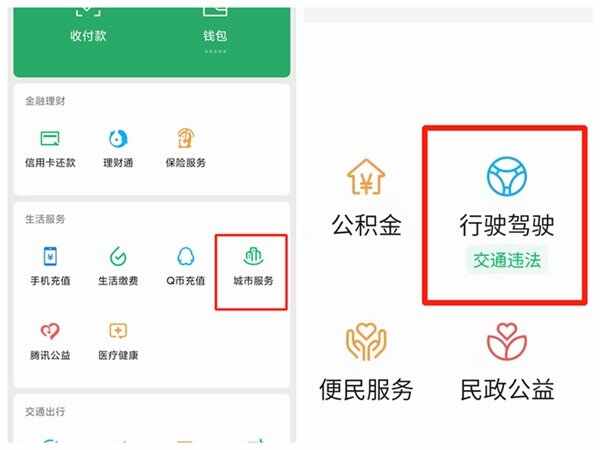
Task: Click the 交通出行 section header
Action: point(45,412)
